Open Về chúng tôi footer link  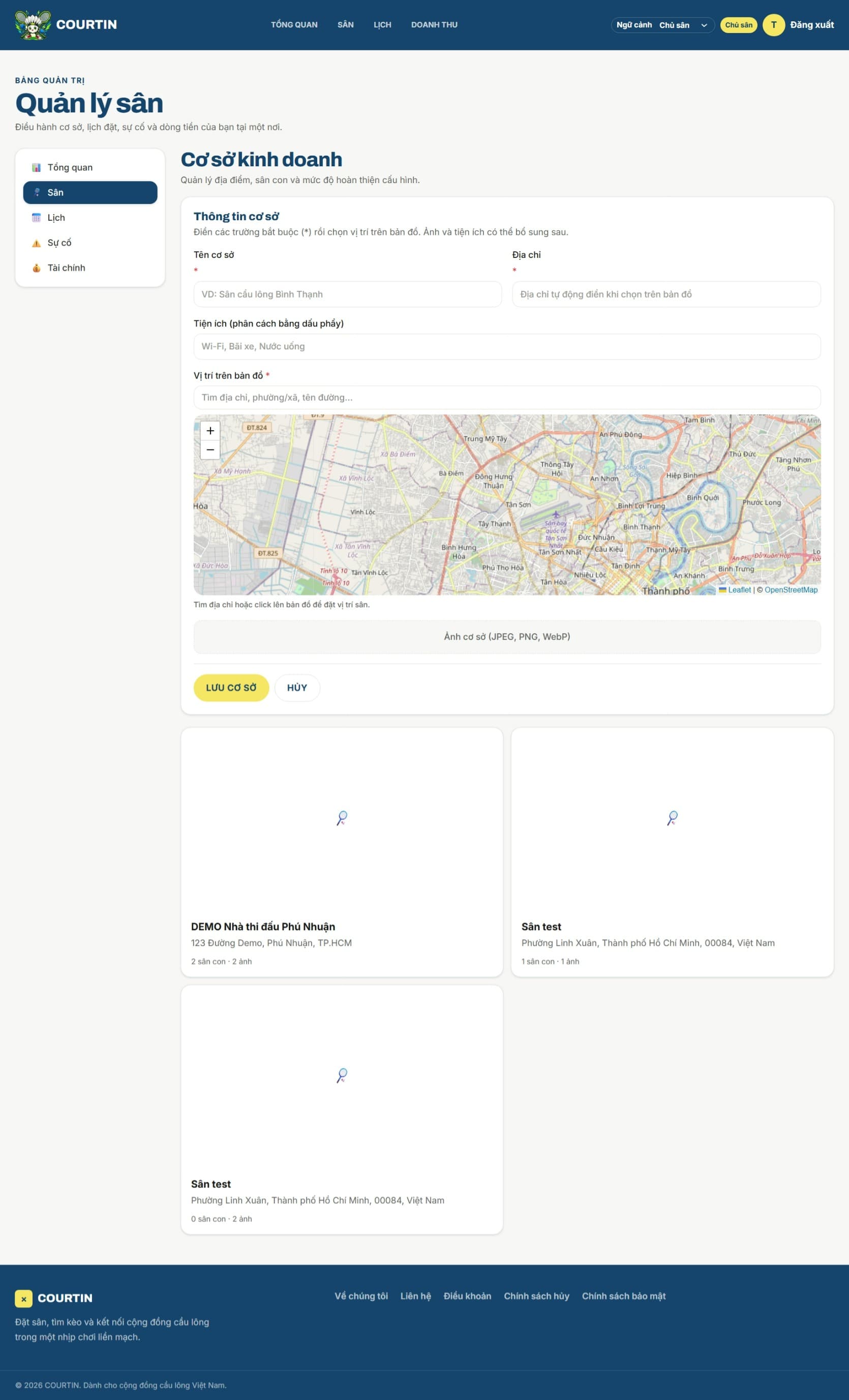pos(361,1296)
